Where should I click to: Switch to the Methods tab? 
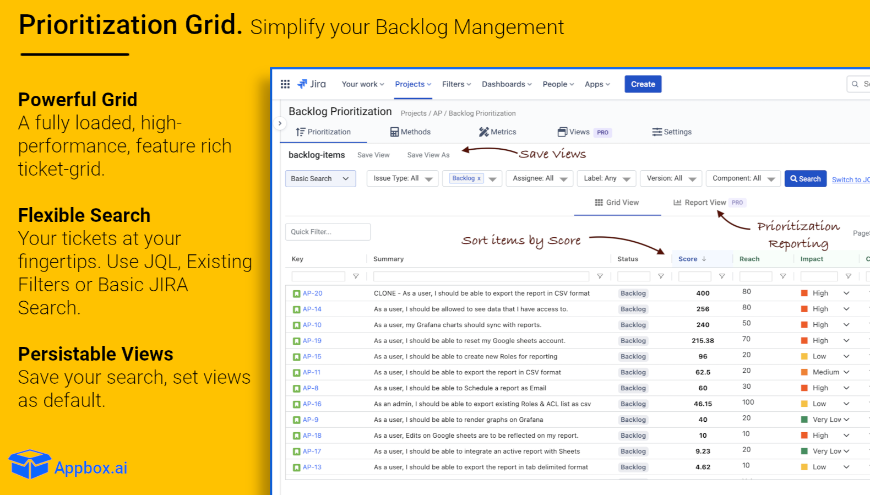click(410, 132)
